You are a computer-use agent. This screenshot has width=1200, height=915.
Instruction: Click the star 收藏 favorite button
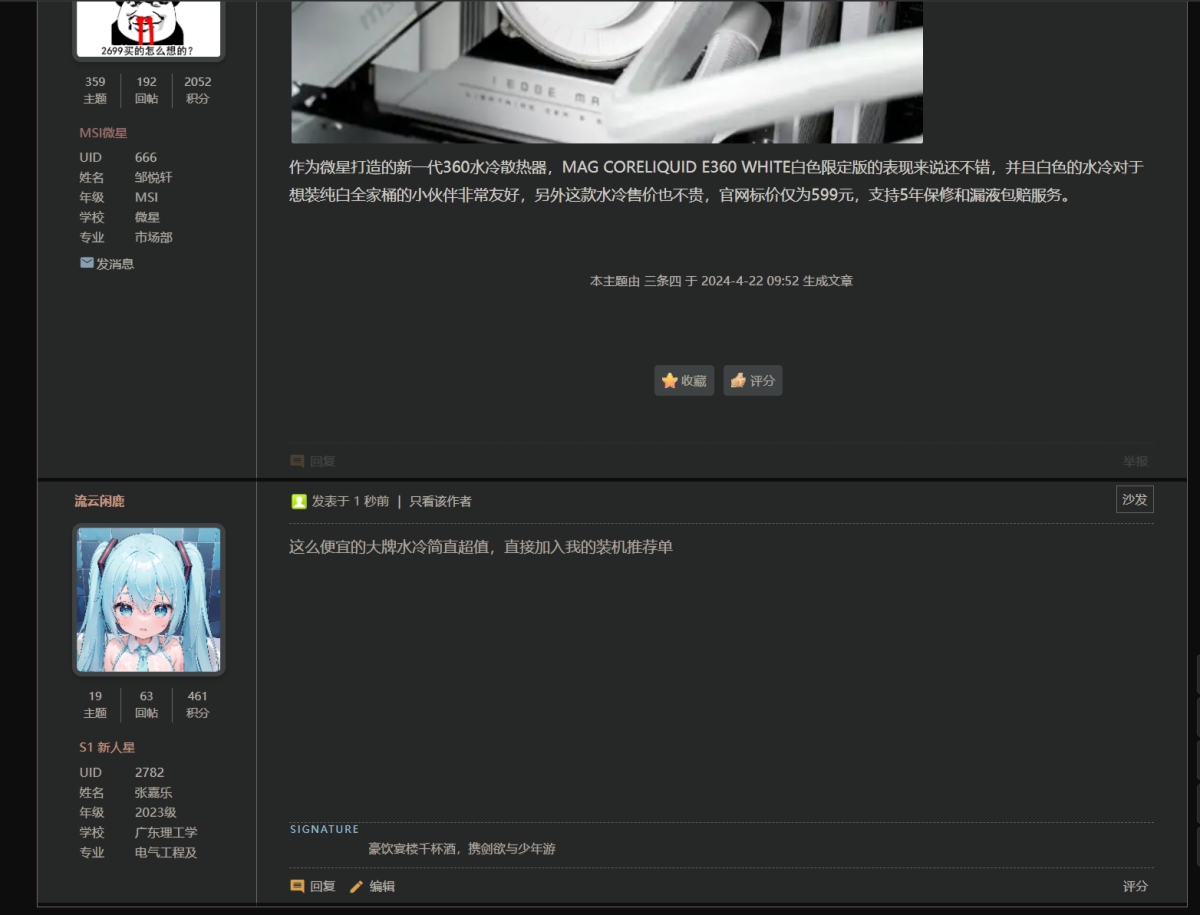[684, 380]
